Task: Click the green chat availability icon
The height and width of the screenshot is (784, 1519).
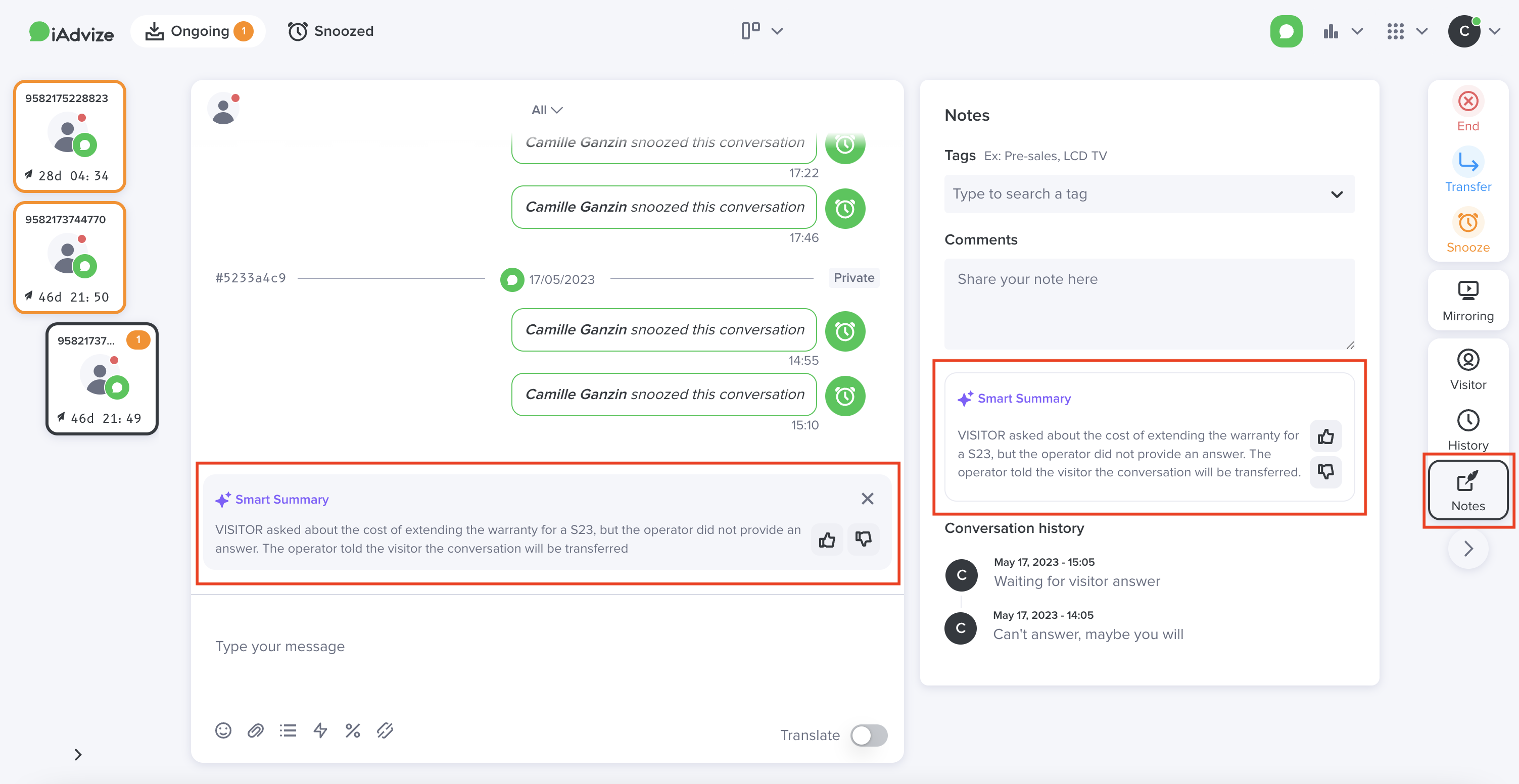Action: [x=1286, y=31]
